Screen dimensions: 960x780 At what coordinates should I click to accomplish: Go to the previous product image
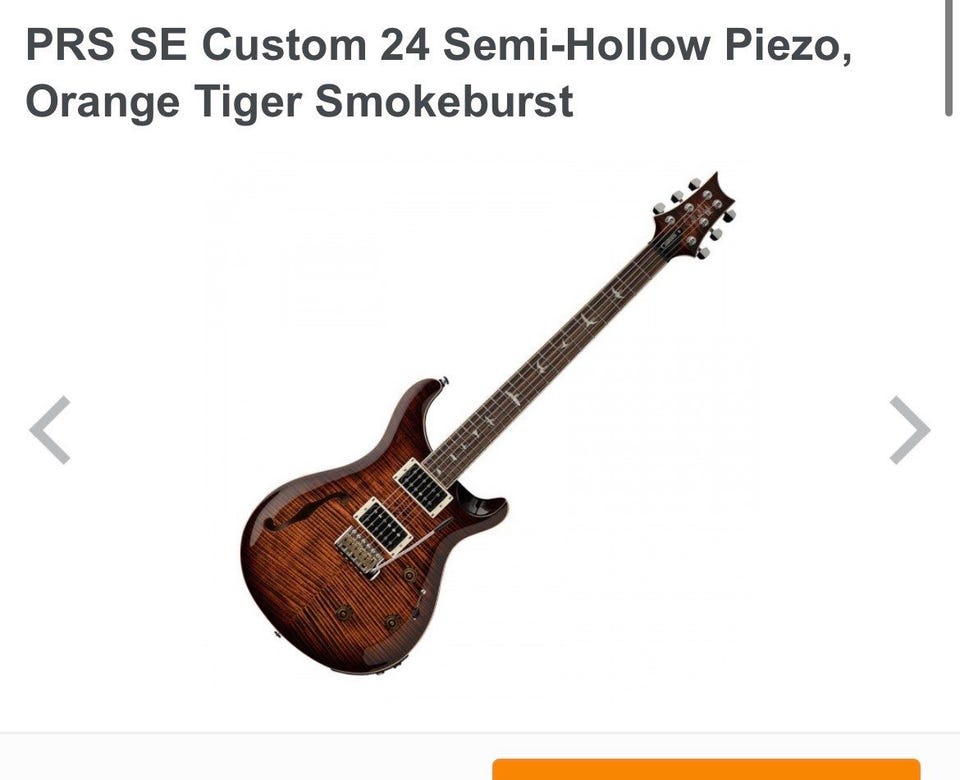[50, 430]
